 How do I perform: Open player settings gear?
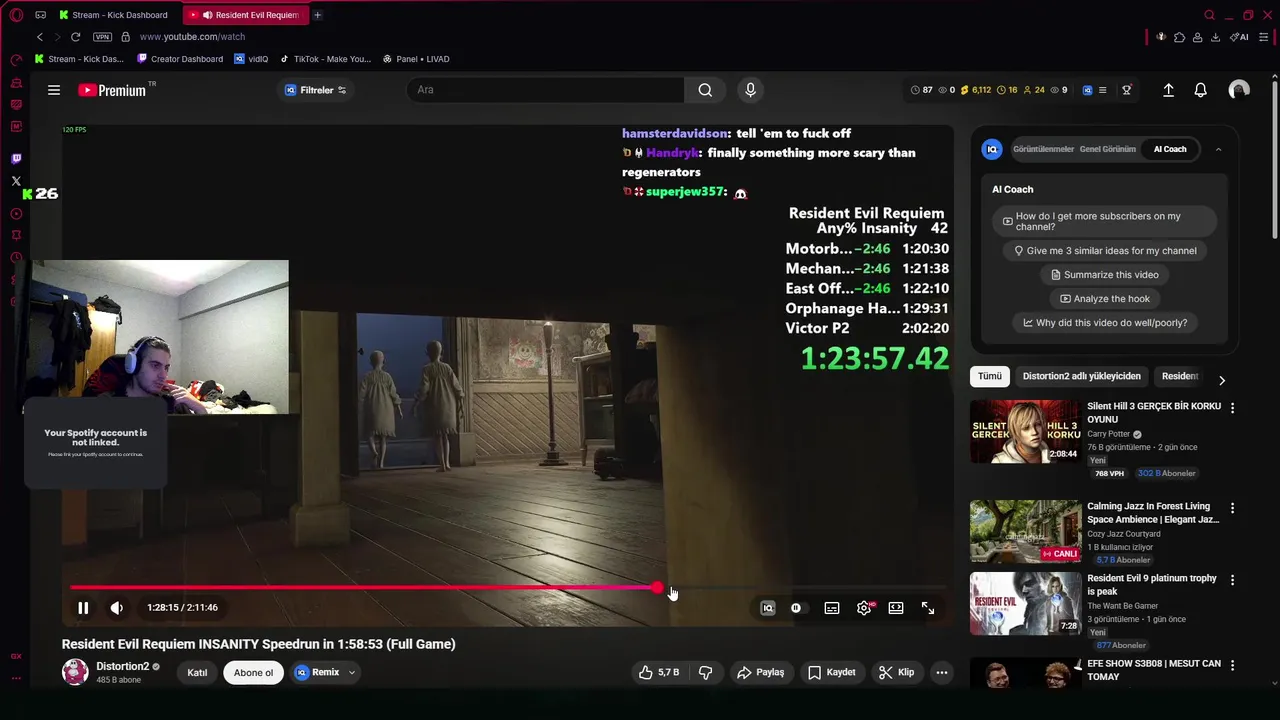coord(864,607)
